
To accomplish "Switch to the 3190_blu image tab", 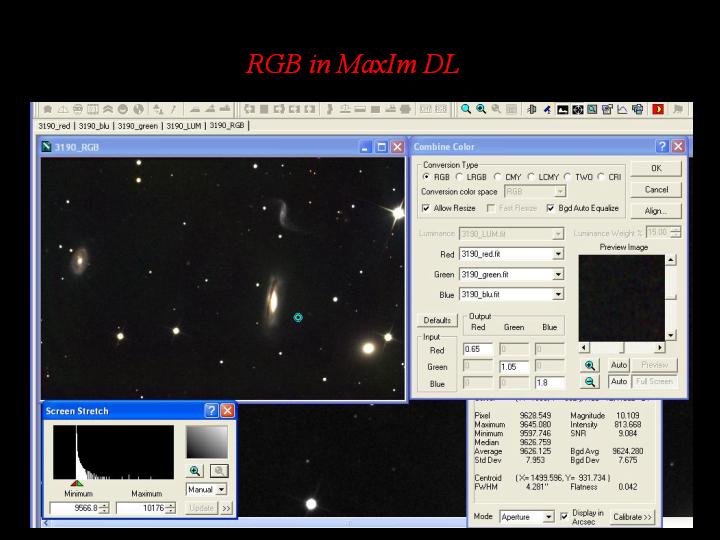I will tap(94, 126).
